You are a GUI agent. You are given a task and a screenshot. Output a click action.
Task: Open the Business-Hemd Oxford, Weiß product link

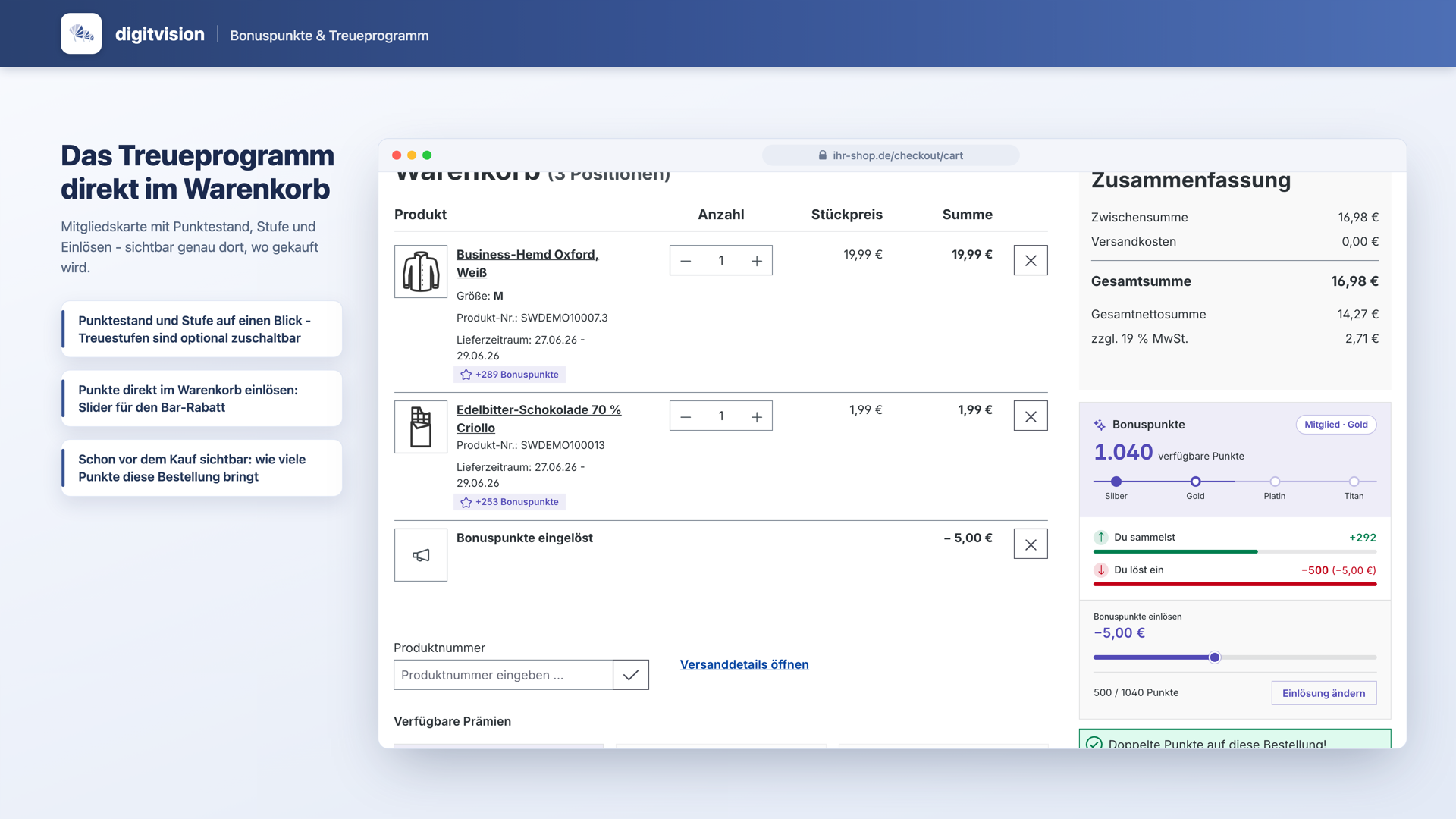coord(528,263)
